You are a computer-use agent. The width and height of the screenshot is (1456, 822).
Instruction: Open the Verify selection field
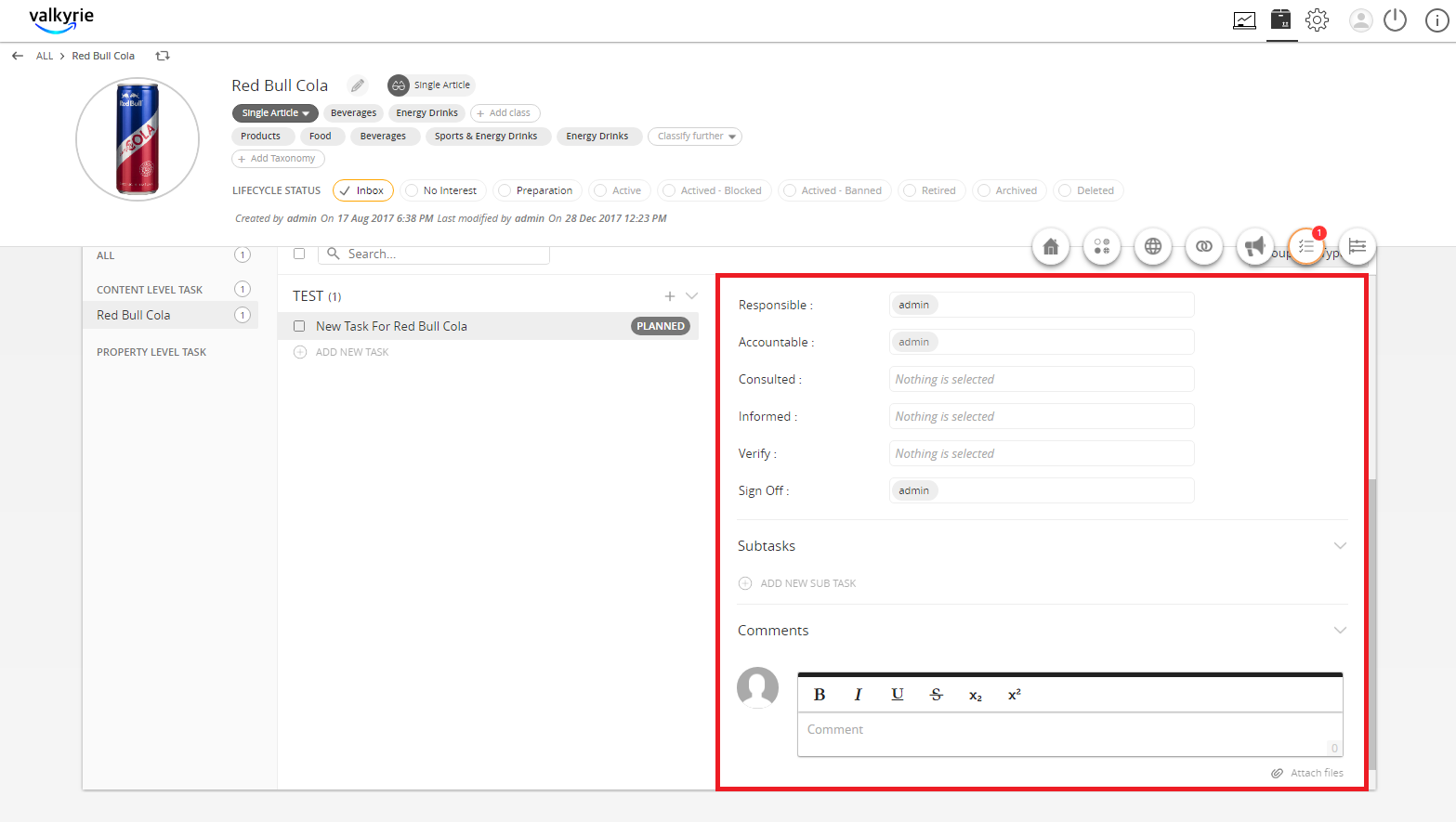coord(1042,453)
